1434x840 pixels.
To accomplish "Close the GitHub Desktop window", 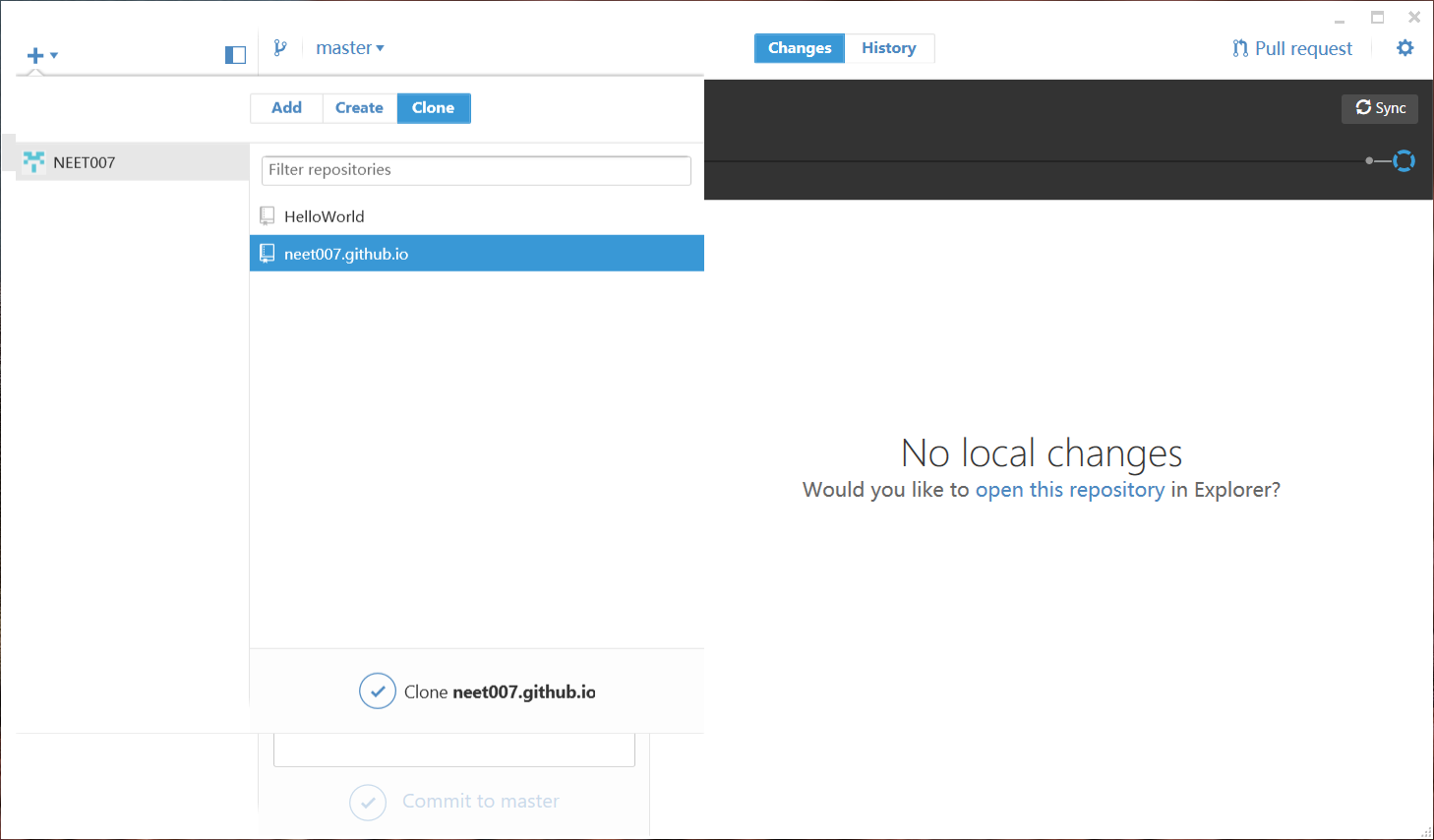I will (1414, 18).
